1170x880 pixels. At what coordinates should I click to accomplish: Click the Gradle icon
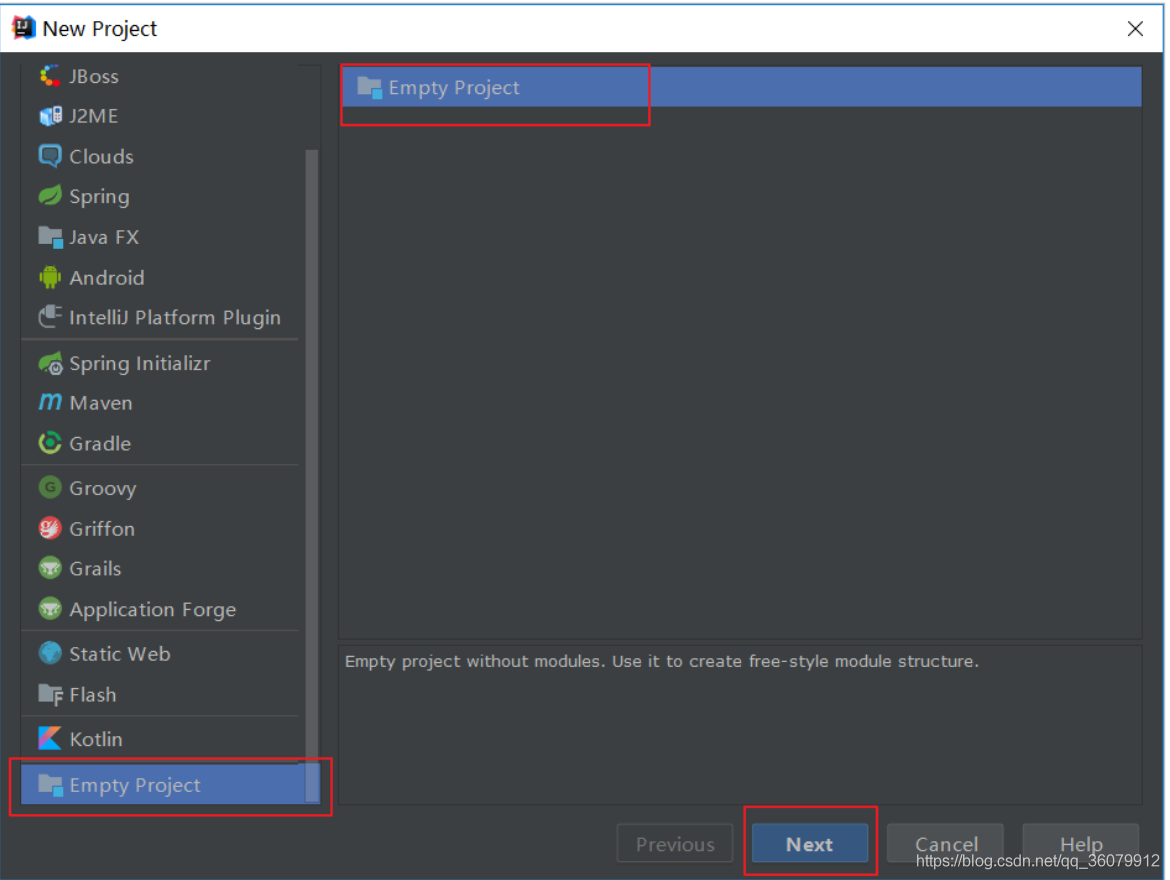[50, 443]
